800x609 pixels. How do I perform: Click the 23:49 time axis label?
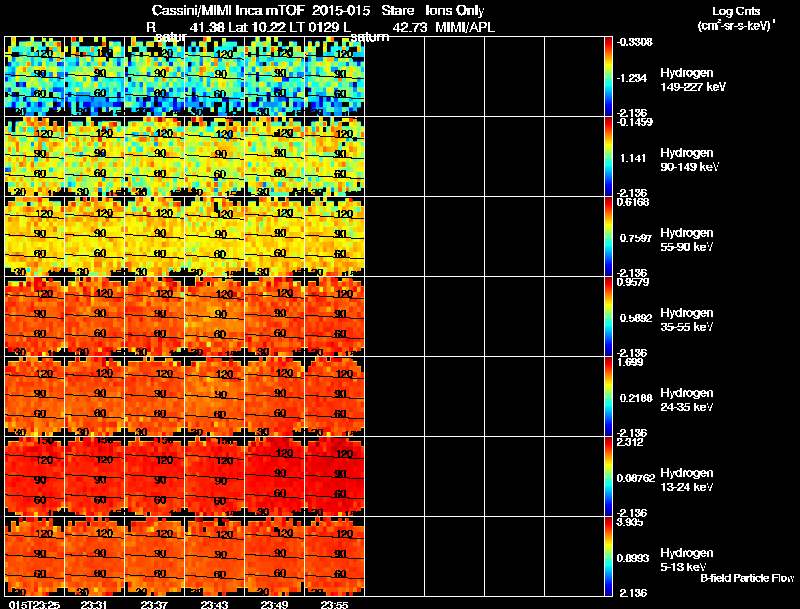[x=274, y=605]
